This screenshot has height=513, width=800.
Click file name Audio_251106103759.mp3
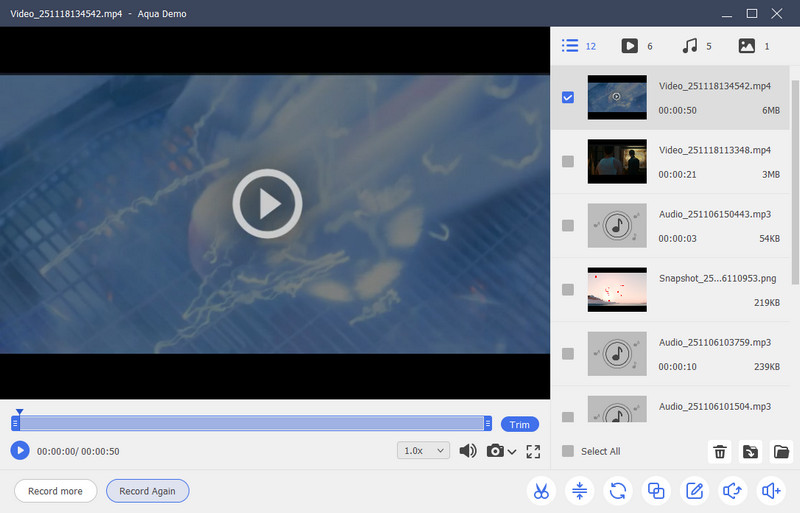714,343
